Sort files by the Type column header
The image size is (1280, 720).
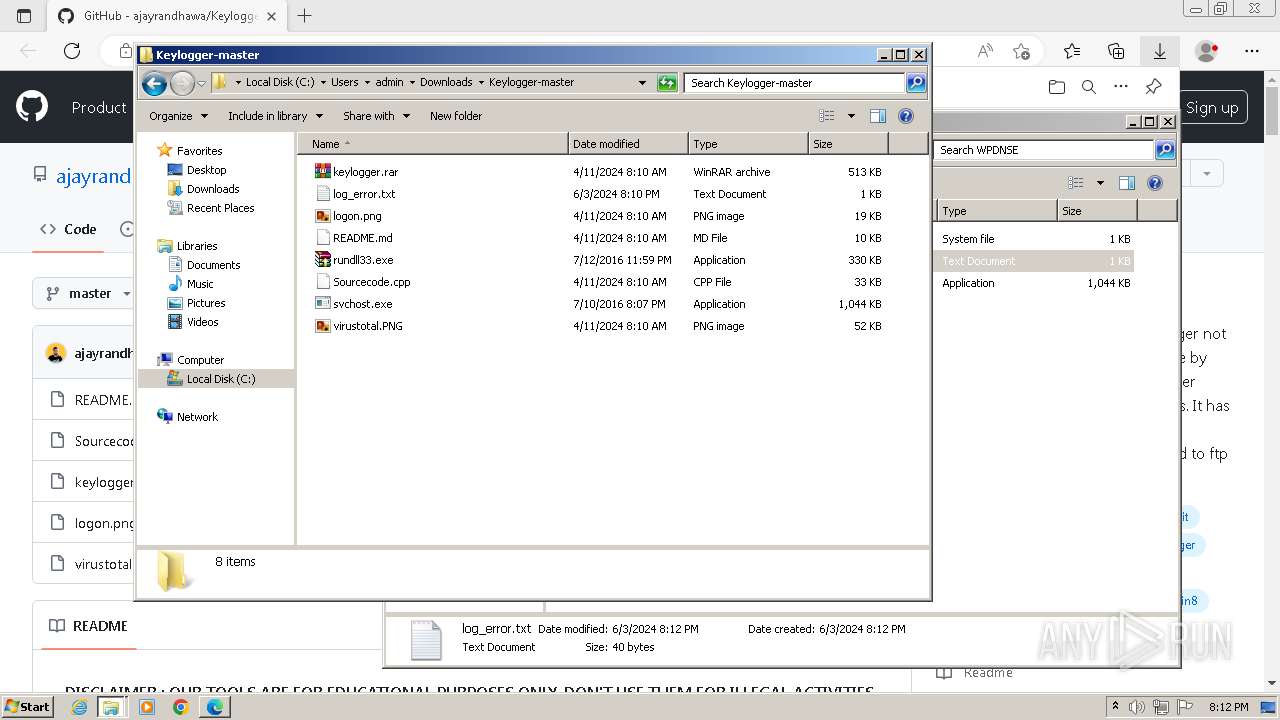tap(748, 144)
